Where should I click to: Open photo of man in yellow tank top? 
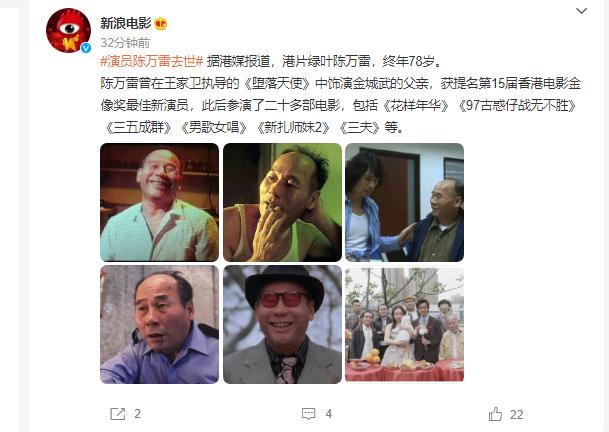tap(282, 202)
